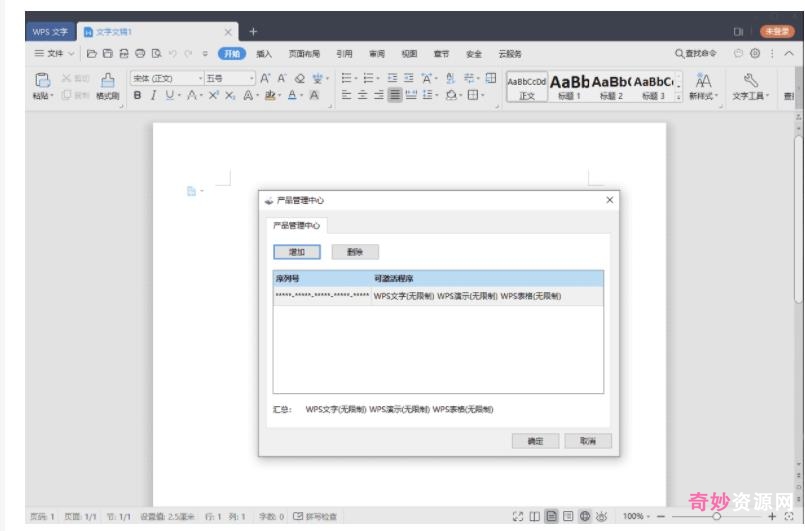Confirm with the OK button in dialog
This screenshot has width=805, height=531.
point(535,441)
